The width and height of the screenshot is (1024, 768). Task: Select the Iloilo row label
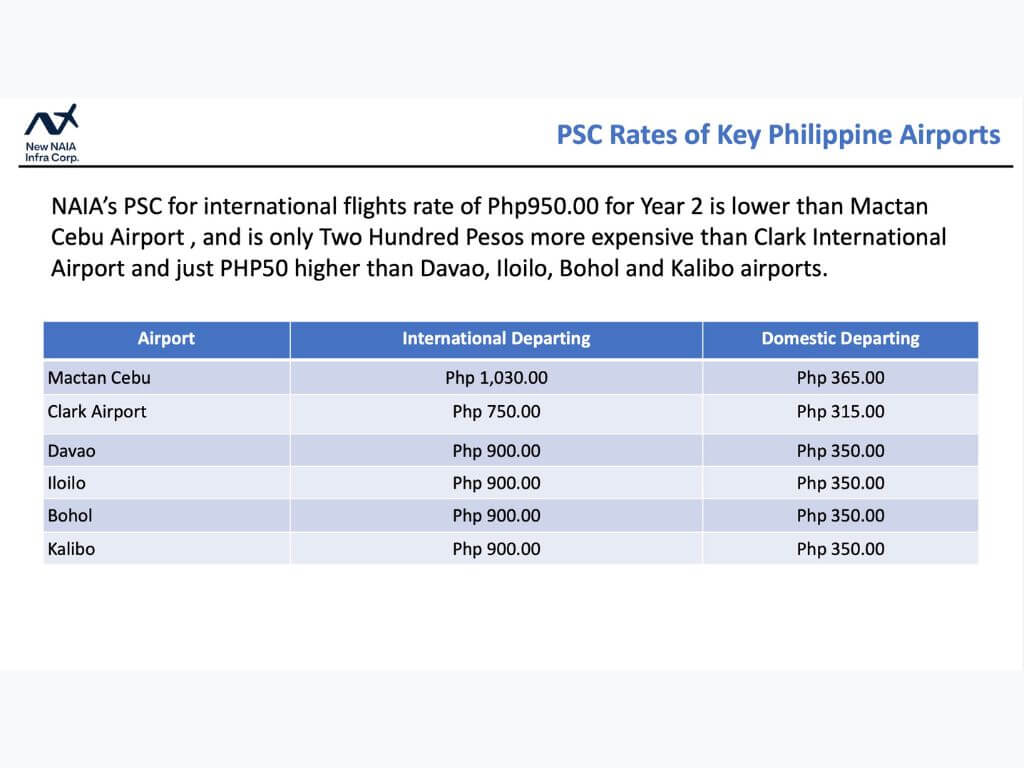(67, 483)
